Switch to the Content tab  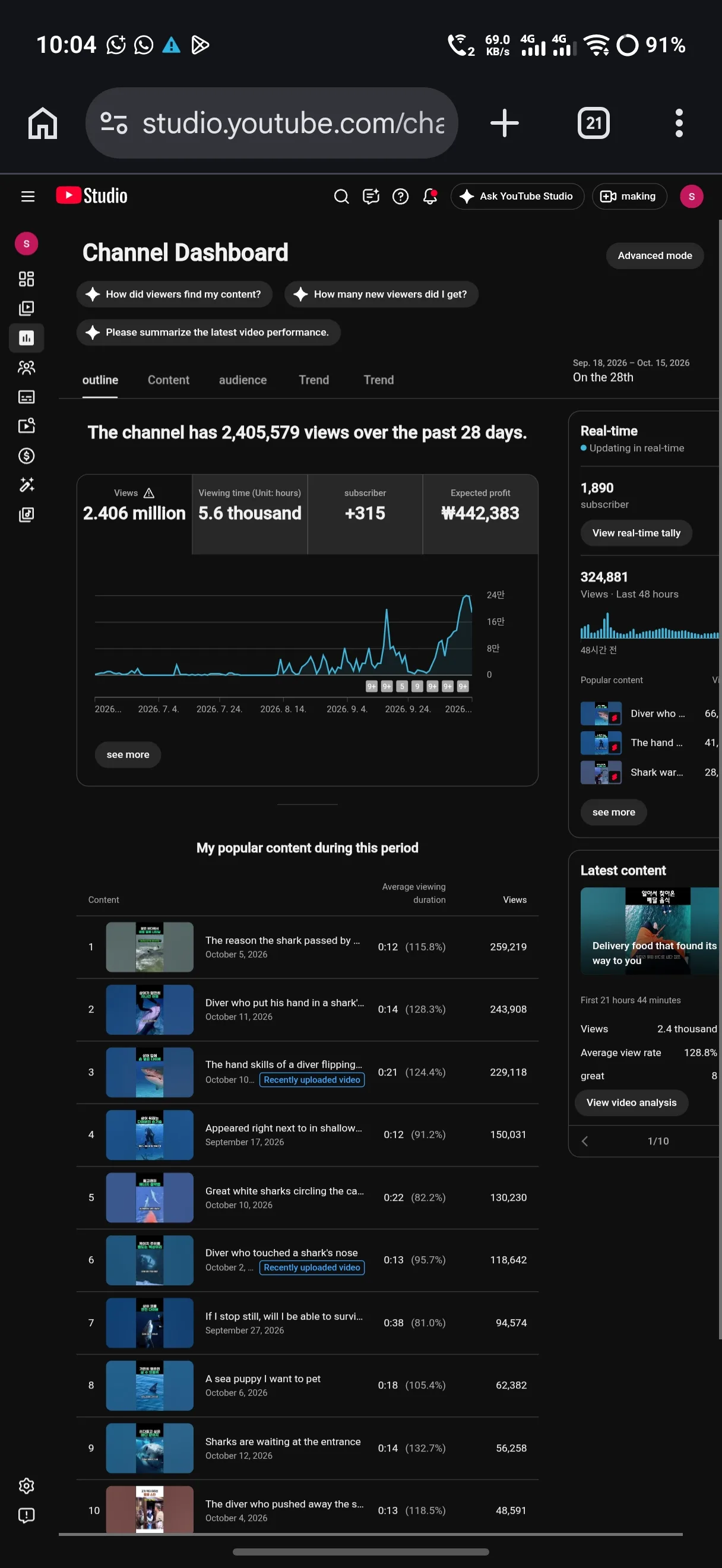click(x=169, y=380)
